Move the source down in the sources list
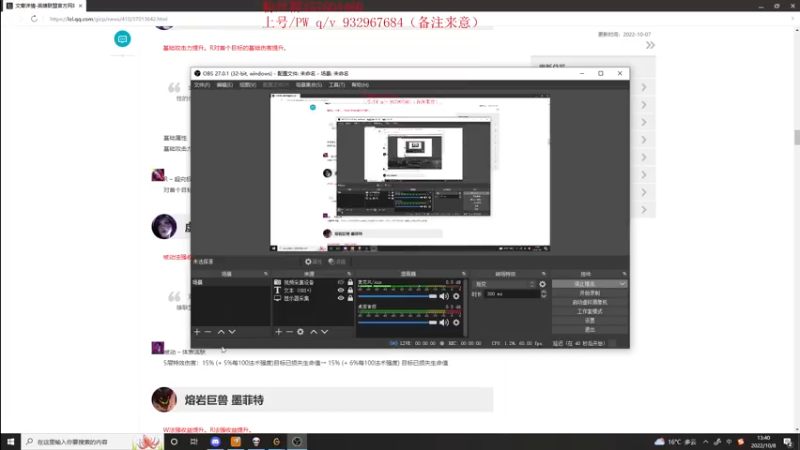800x450 pixels. click(324, 332)
